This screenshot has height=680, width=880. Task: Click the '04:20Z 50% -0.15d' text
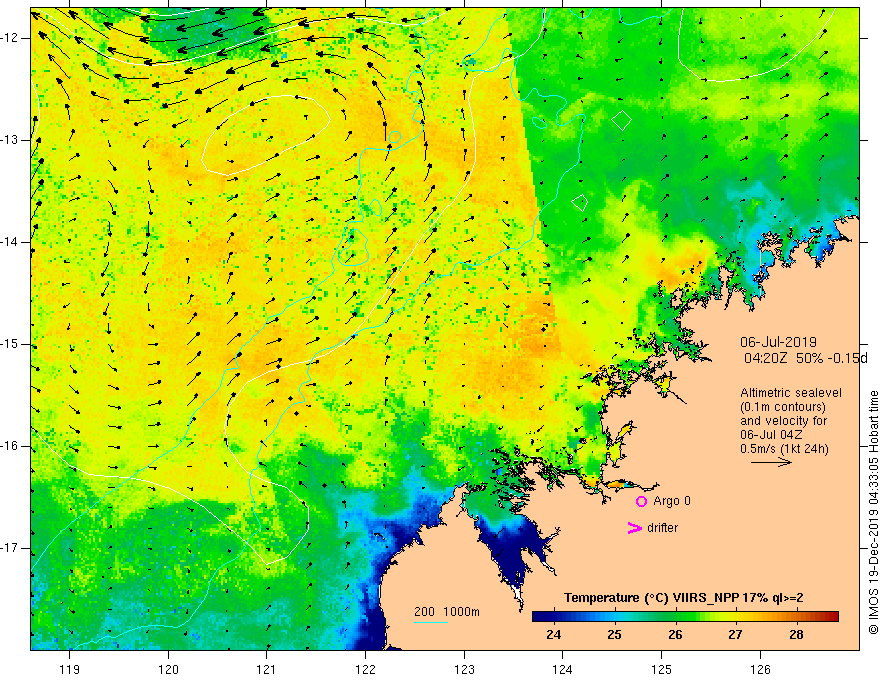pos(805,358)
